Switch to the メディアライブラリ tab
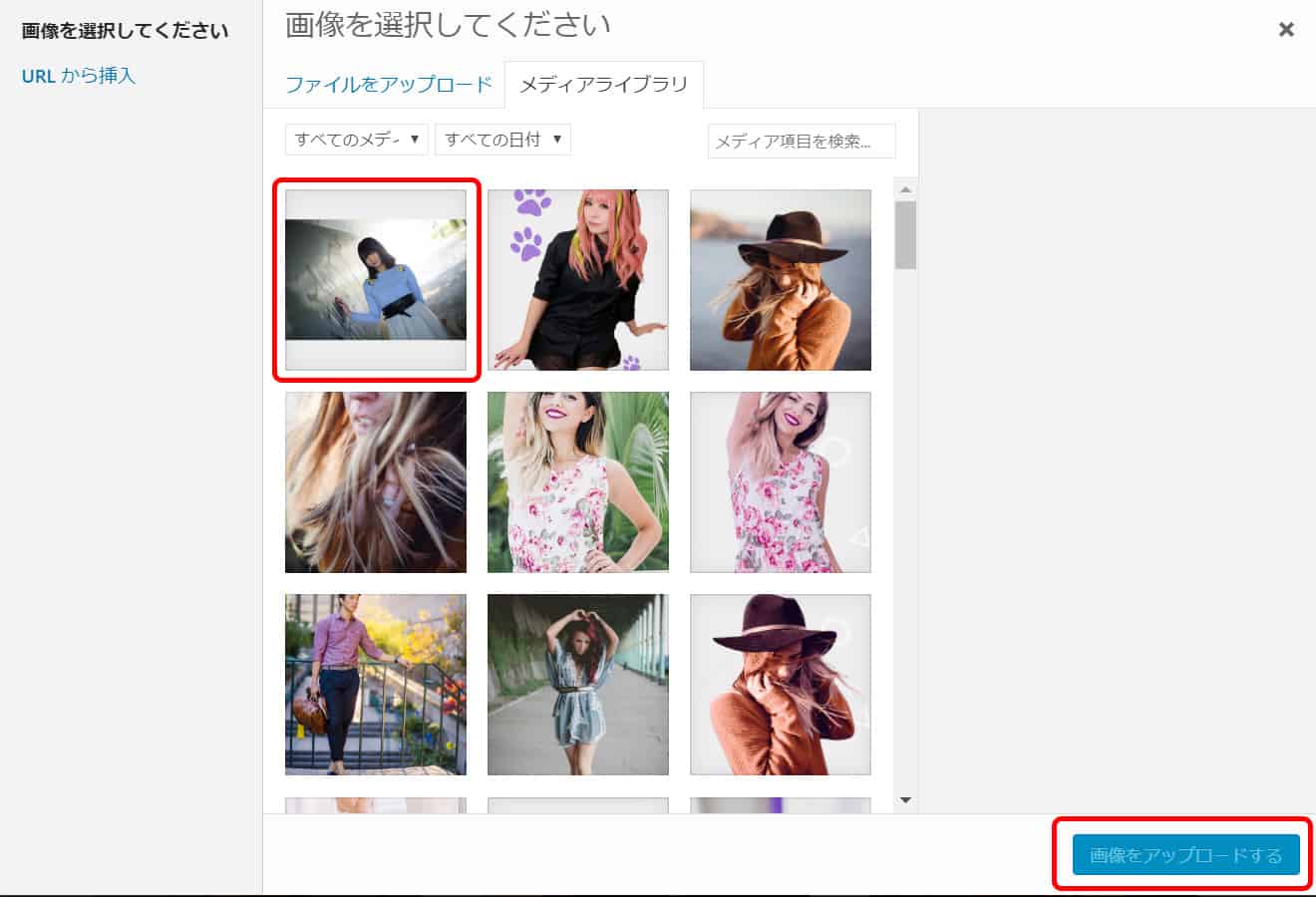The image size is (1316, 897). pos(604,85)
